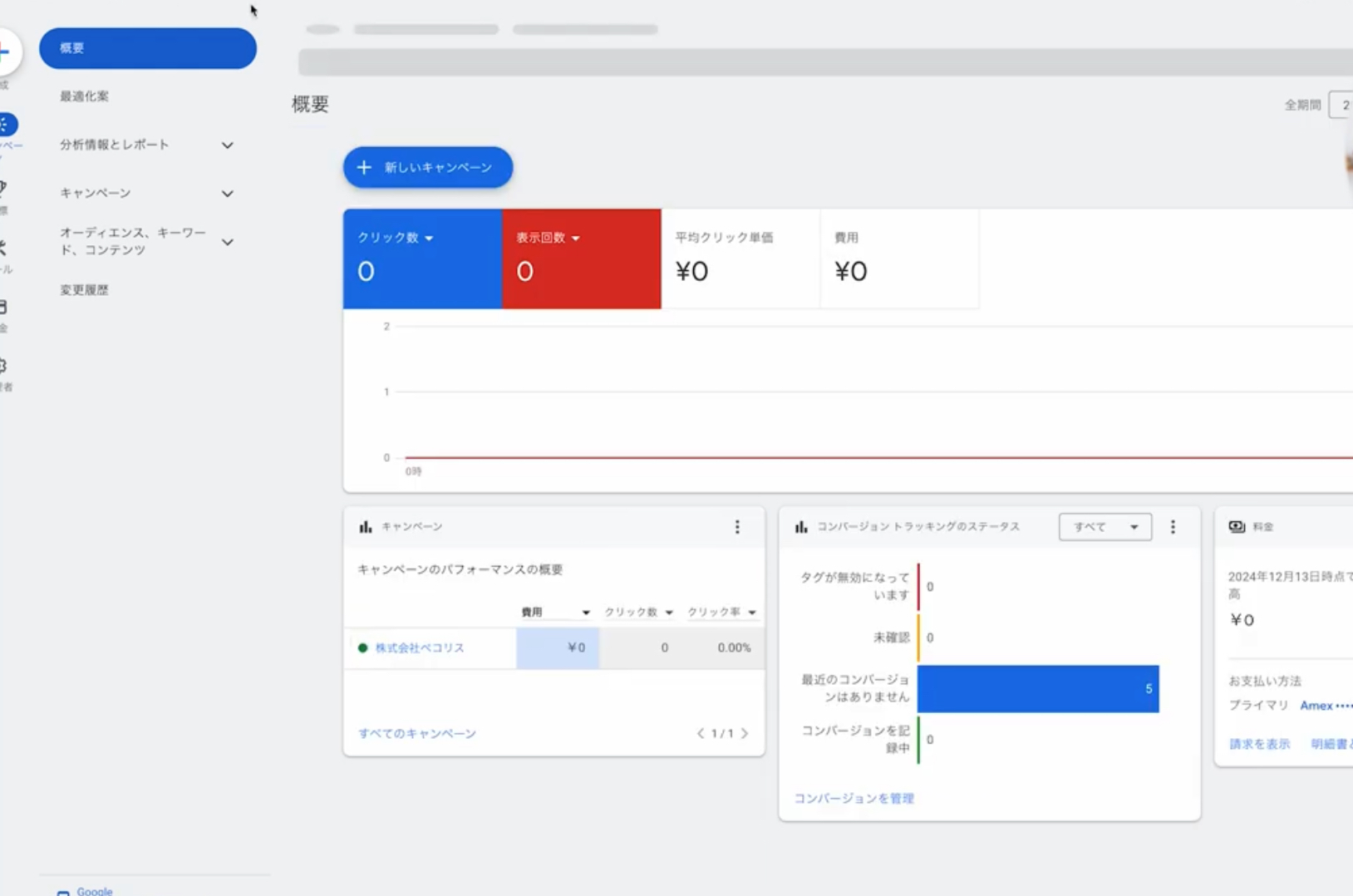Click the blue conversions bar showing 5
Image resolution: width=1353 pixels, height=896 pixels.
(x=1038, y=688)
